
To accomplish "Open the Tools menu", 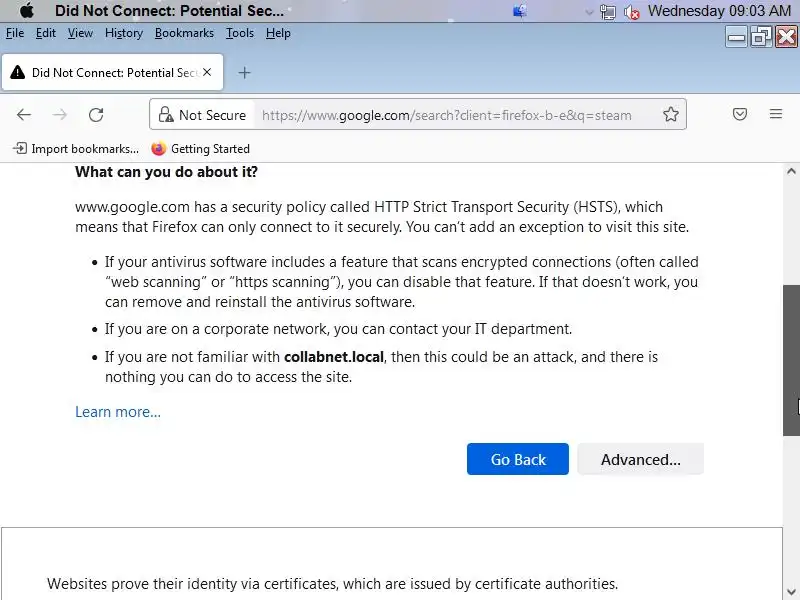I will point(240,33).
